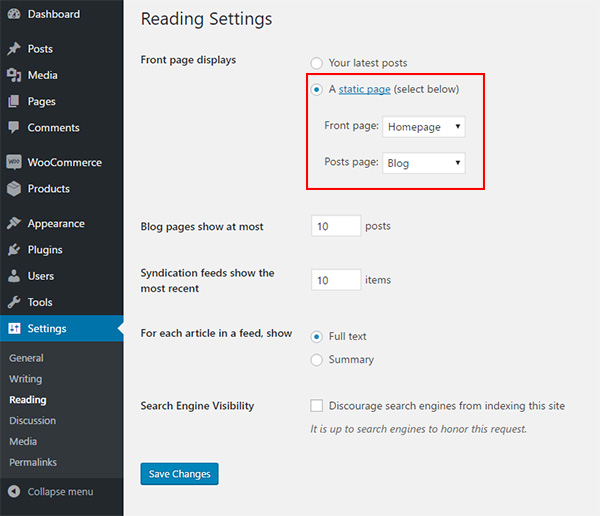Open the Posts page Blog dropdown
This screenshot has width=600, height=516.
click(424, 163)
